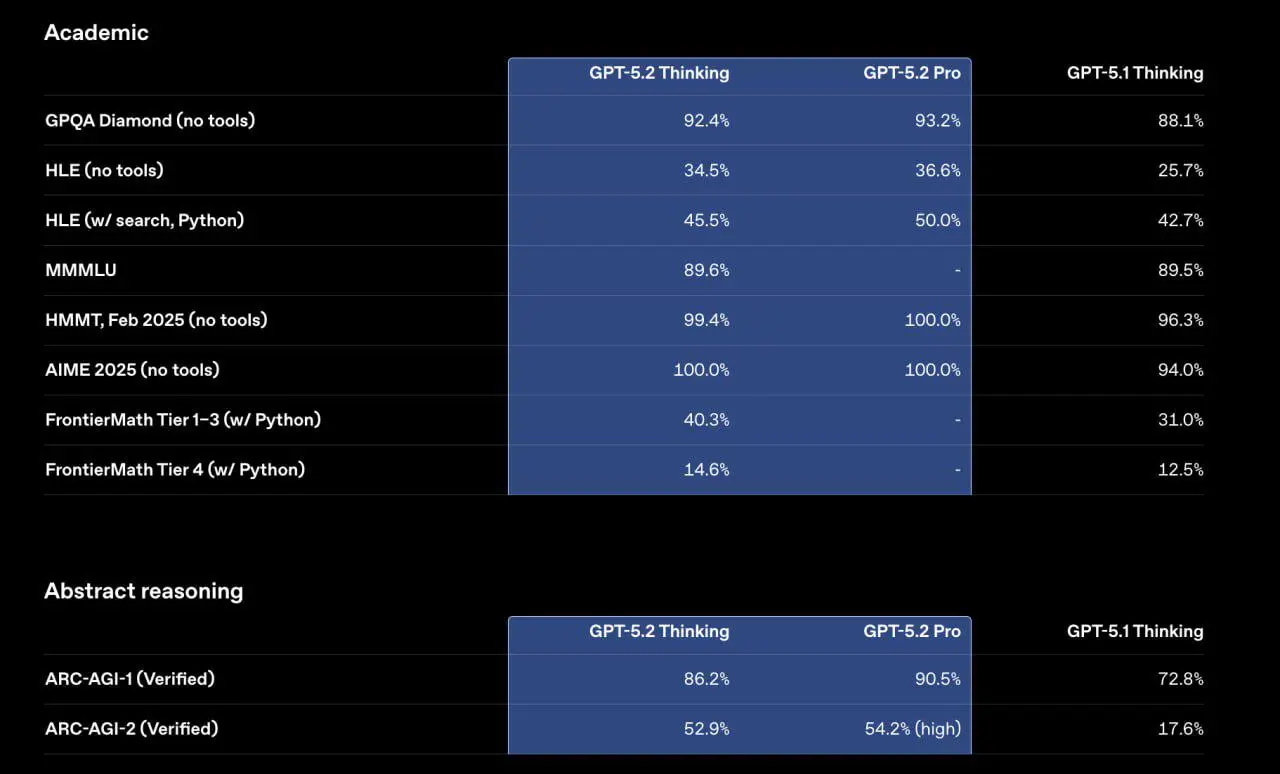
Task: Click FrontierMath Tier 4 row label
Action: [175, 470]
